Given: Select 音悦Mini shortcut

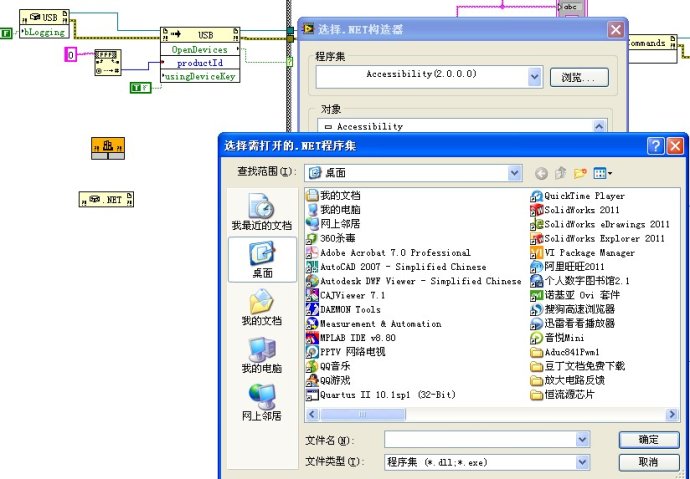Looking at the screenshot, I should 558,337.
